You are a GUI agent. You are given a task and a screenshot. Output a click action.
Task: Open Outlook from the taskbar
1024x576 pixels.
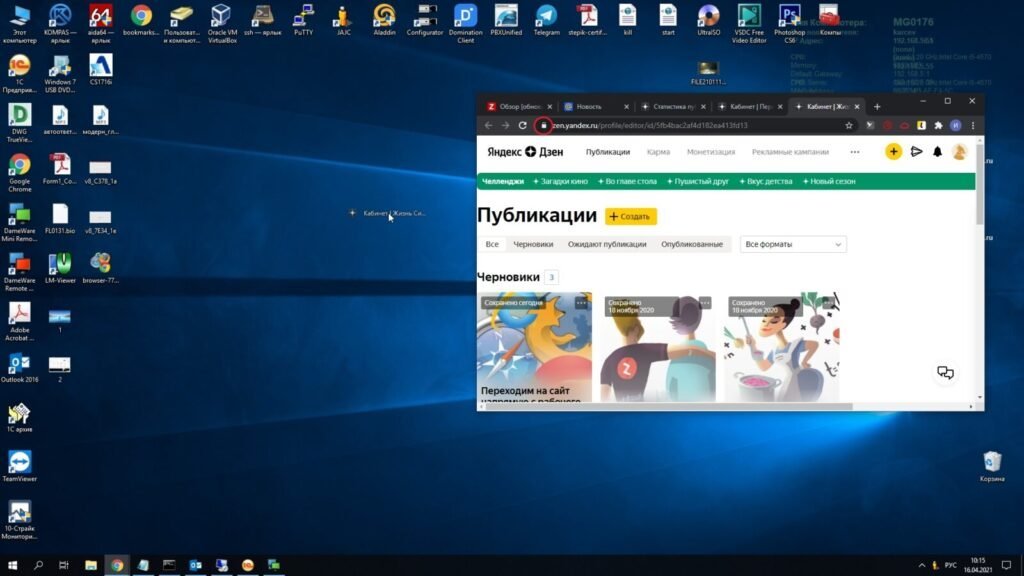pos(195,565)
